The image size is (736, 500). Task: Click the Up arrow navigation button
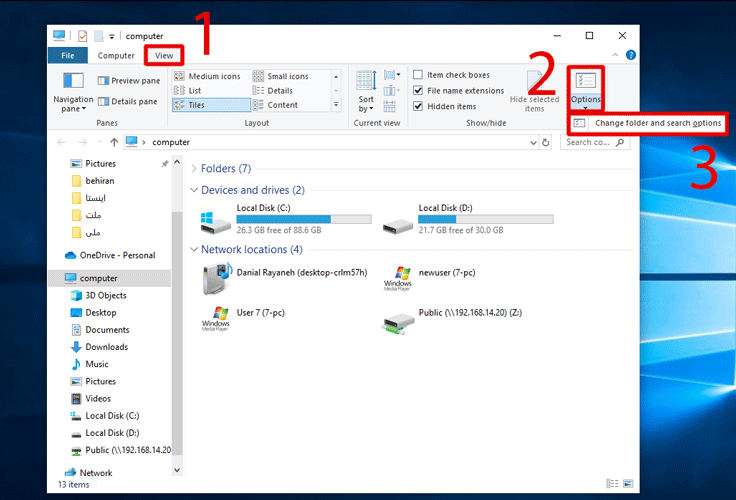click(x=114, y=142)
